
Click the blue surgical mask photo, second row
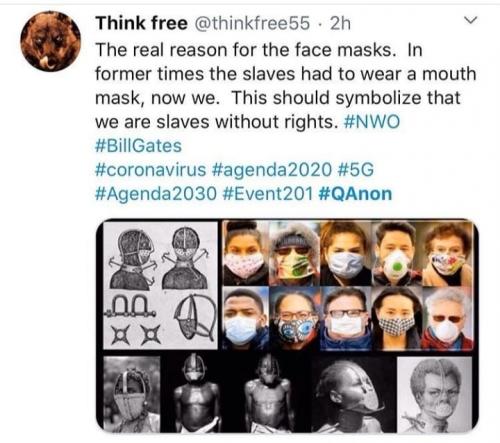click(x=245, y=319)
